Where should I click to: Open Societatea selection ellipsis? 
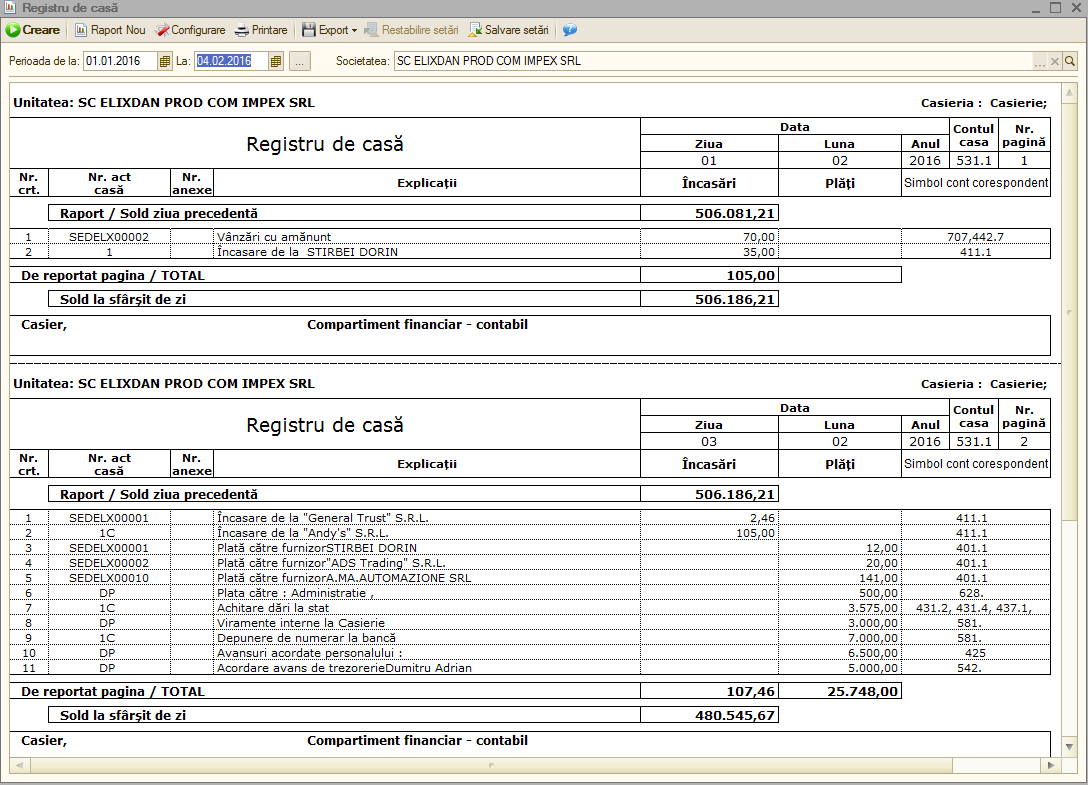coord(1039,61)
